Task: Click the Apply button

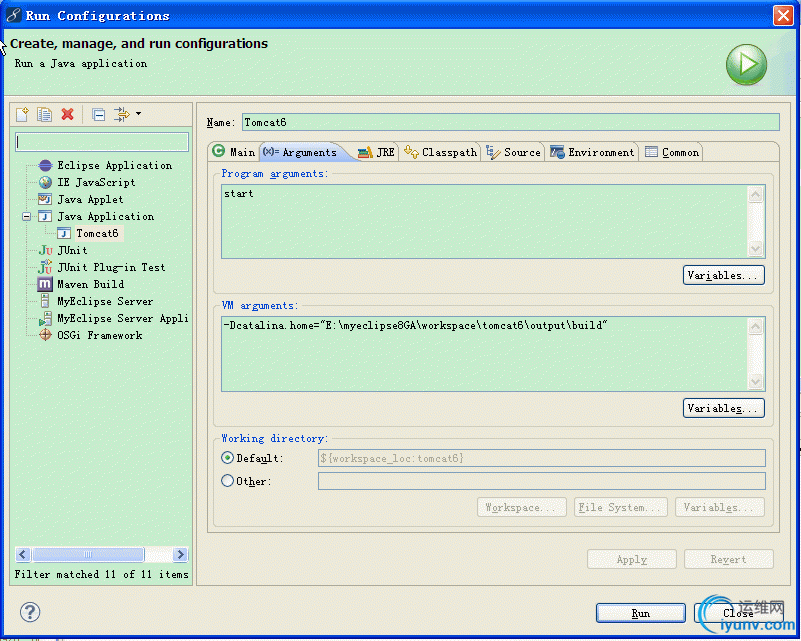Action: pyautogui.click(x=632, y=559)
